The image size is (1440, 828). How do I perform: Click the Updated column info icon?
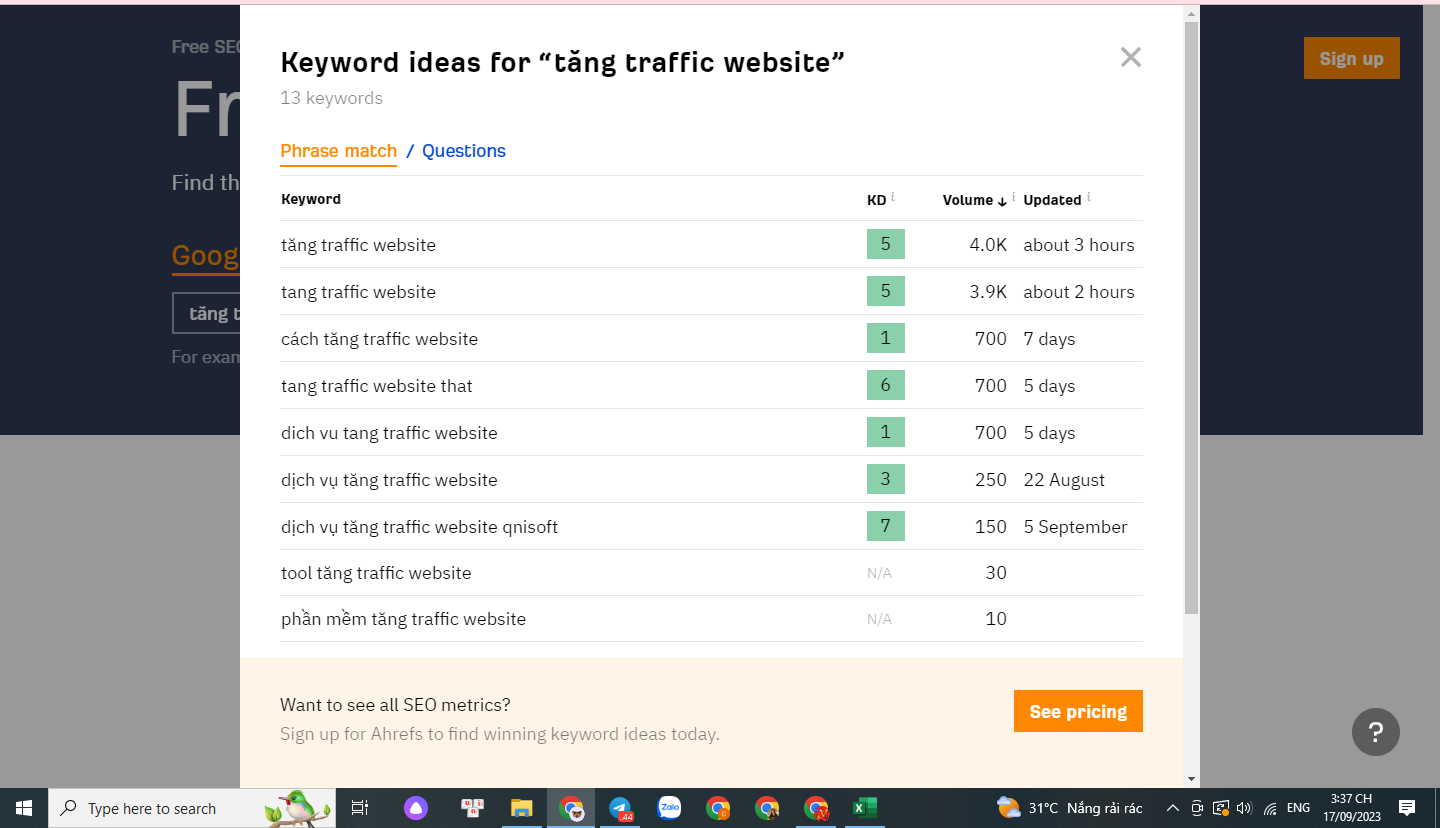[x=1088, y=198]
